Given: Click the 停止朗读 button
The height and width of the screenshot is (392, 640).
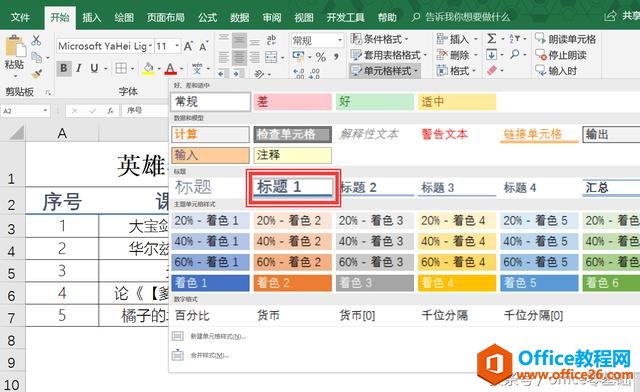Looking at the screenshot, I should tap(561, 55).
